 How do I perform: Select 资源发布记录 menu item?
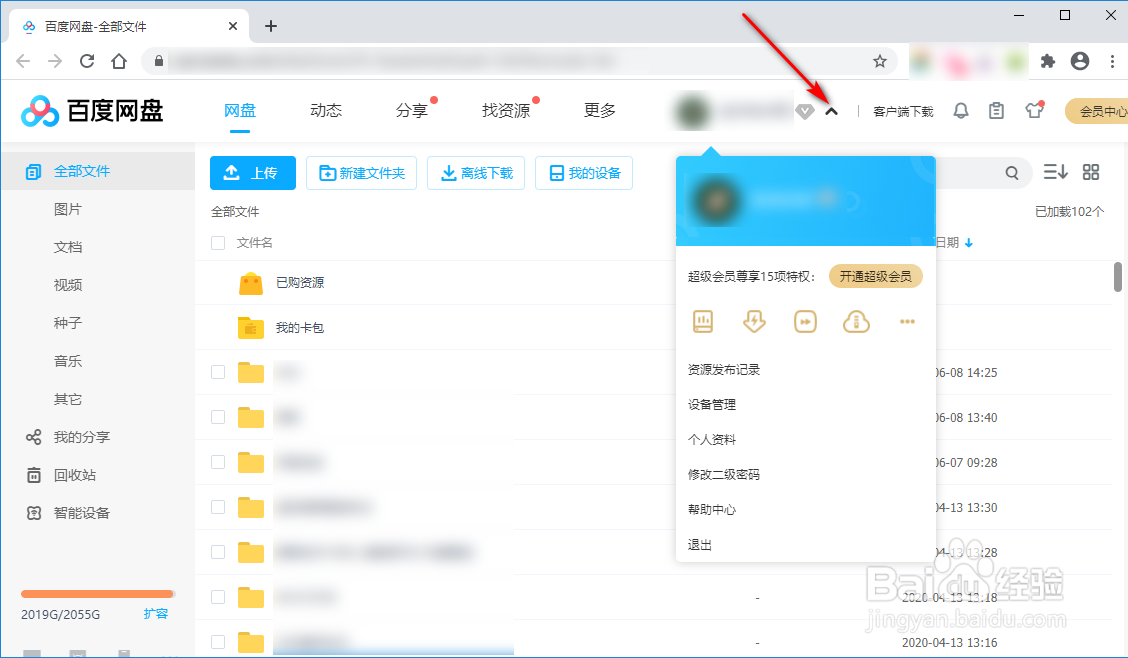[724, 370]
